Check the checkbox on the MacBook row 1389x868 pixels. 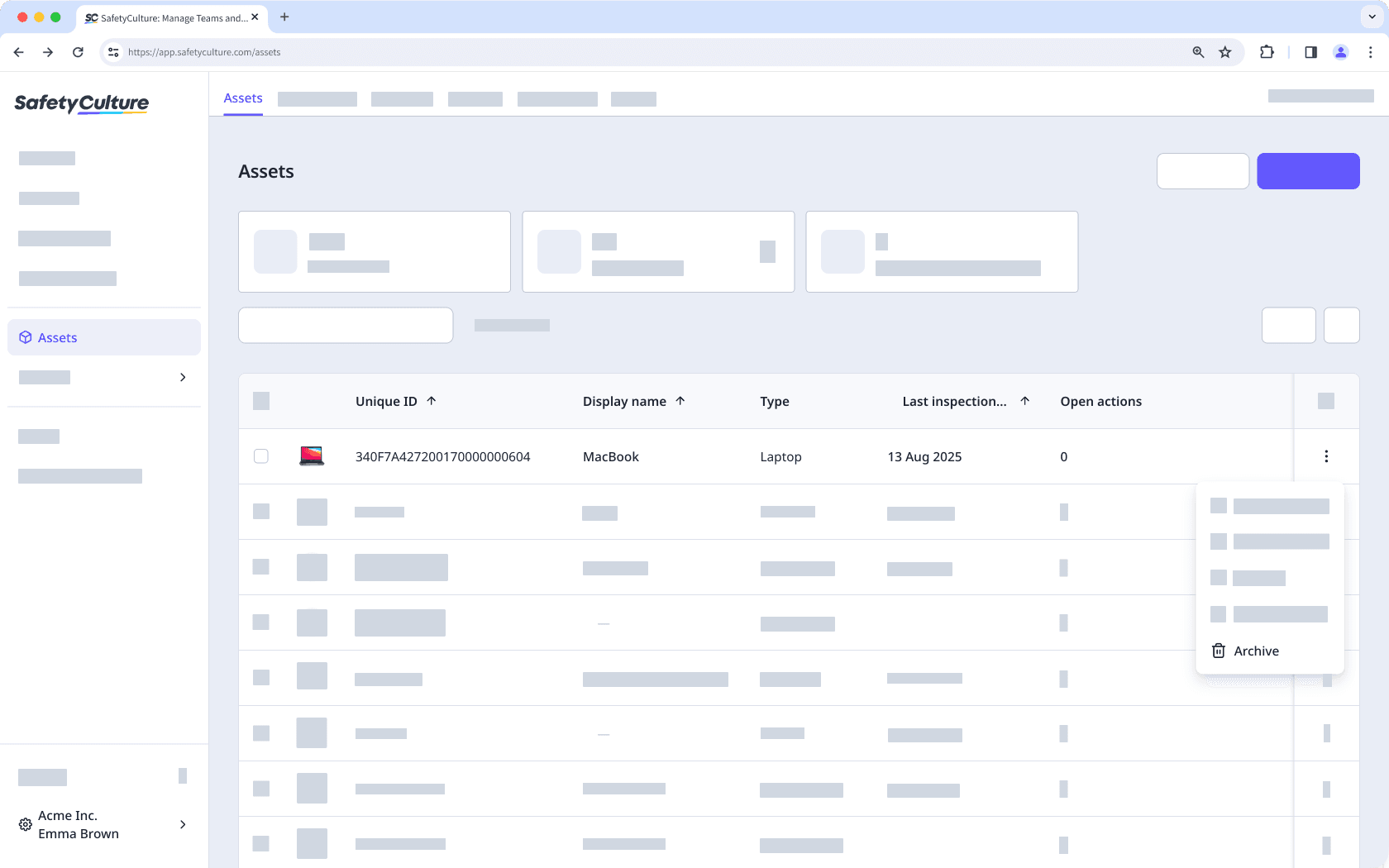[261, 455]
